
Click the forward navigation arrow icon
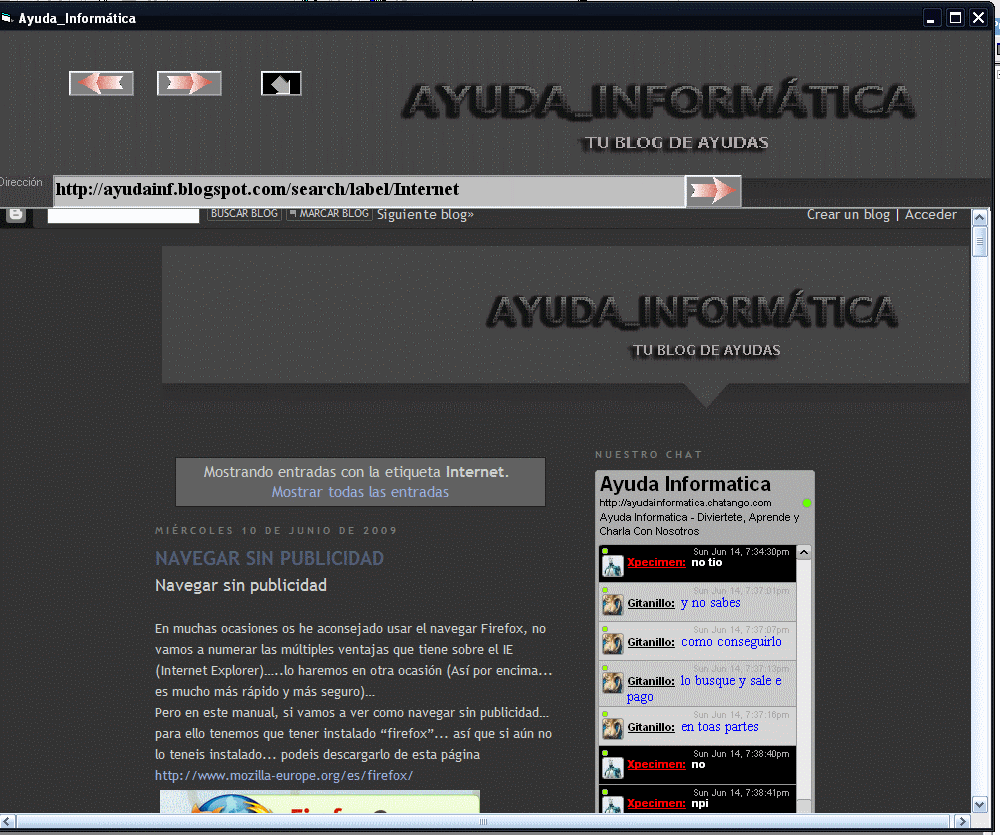coord(189,83)
